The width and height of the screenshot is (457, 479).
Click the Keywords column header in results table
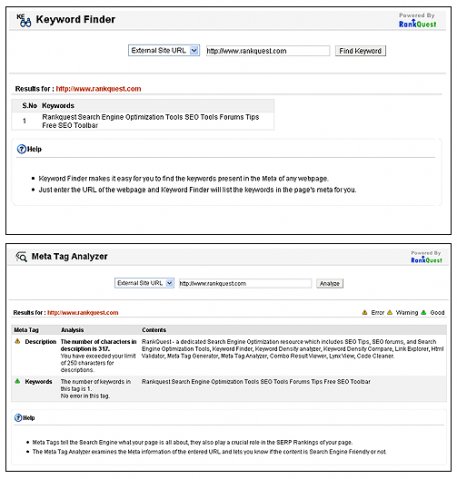click(58, 106)
